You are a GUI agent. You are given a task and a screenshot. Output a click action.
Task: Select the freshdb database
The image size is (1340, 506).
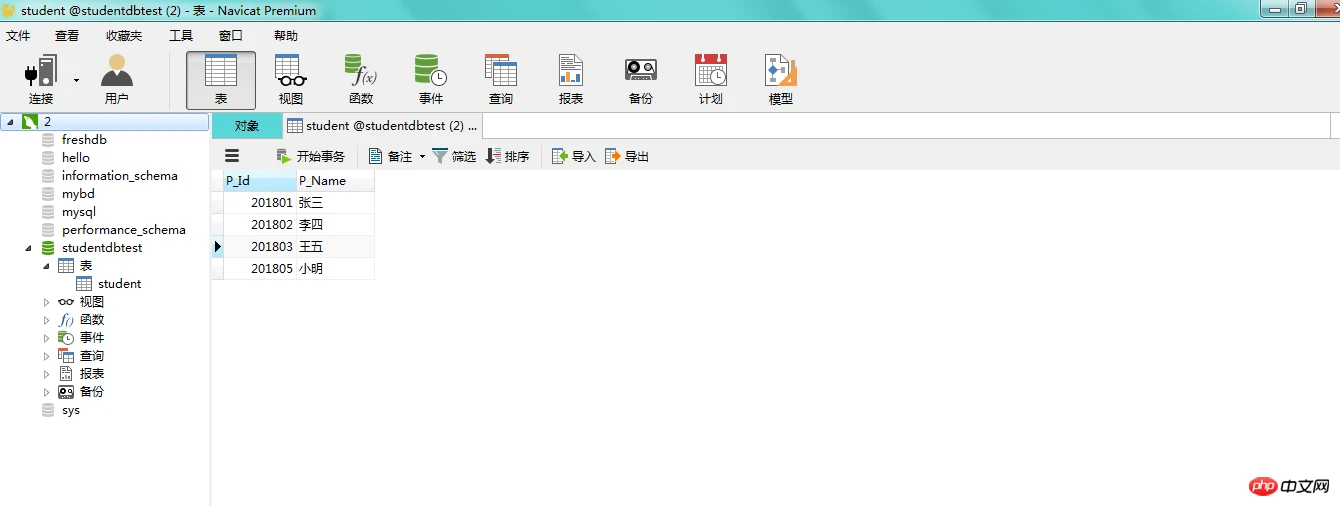[x=84, y=140]
